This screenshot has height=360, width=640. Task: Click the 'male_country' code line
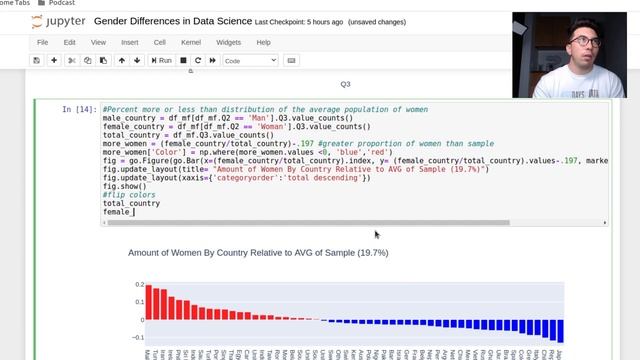[228, 118]
